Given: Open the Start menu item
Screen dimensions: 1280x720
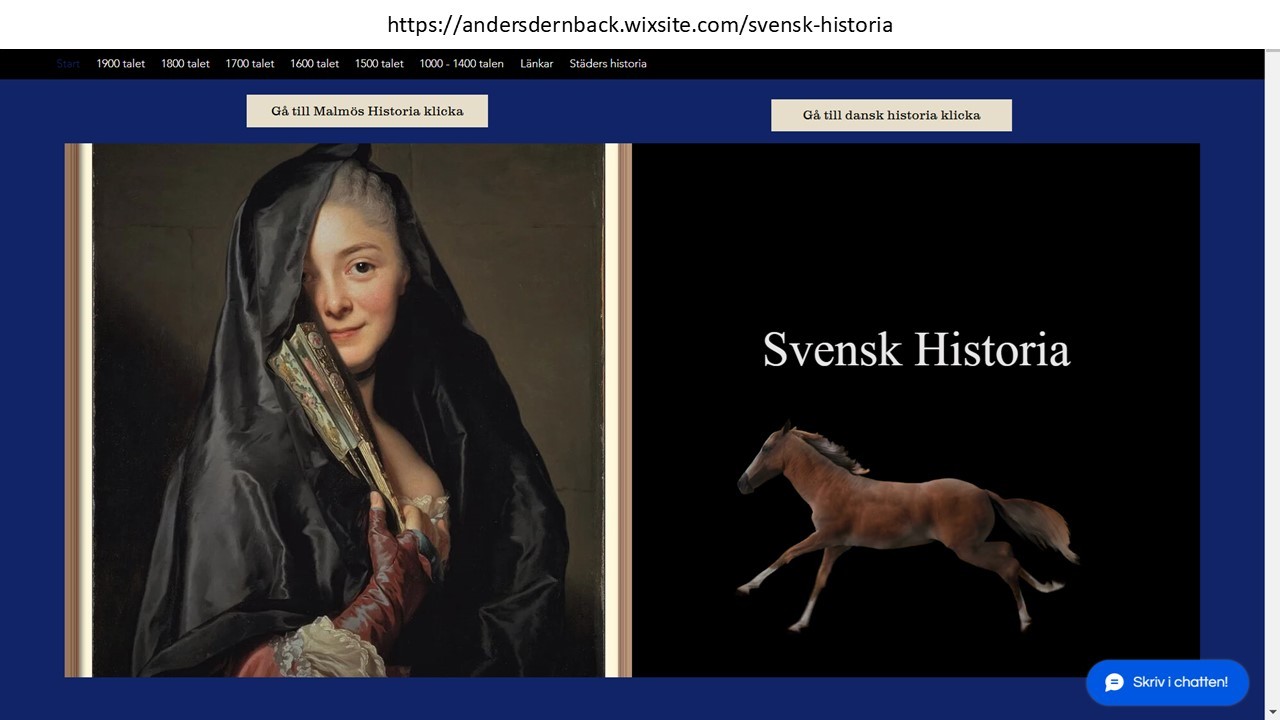Looking at the screenshot, I should tap(68, 64).
